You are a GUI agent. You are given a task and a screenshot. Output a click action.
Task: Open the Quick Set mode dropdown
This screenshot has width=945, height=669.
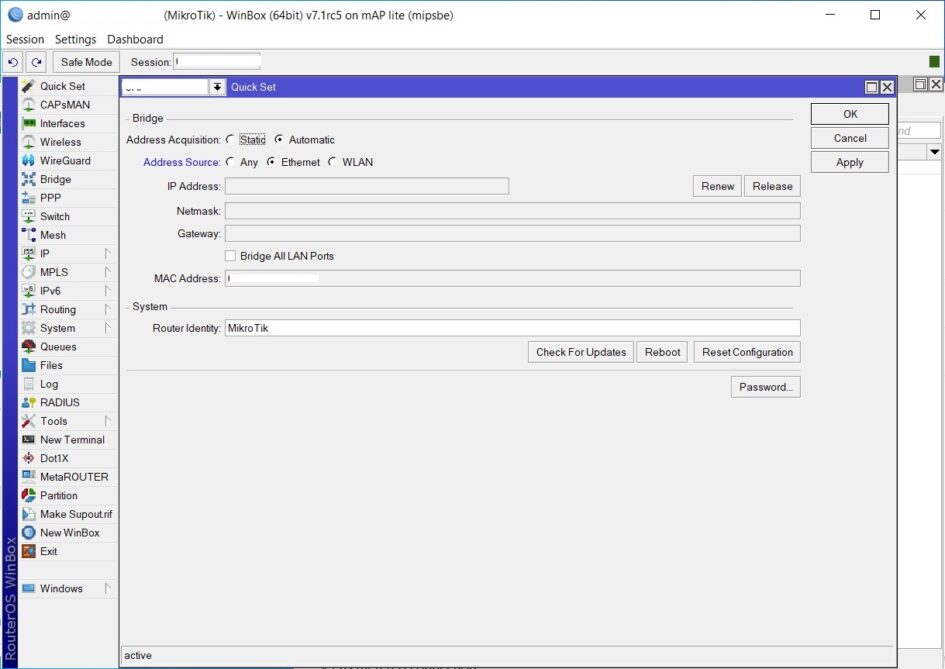[x=218, y=87]
